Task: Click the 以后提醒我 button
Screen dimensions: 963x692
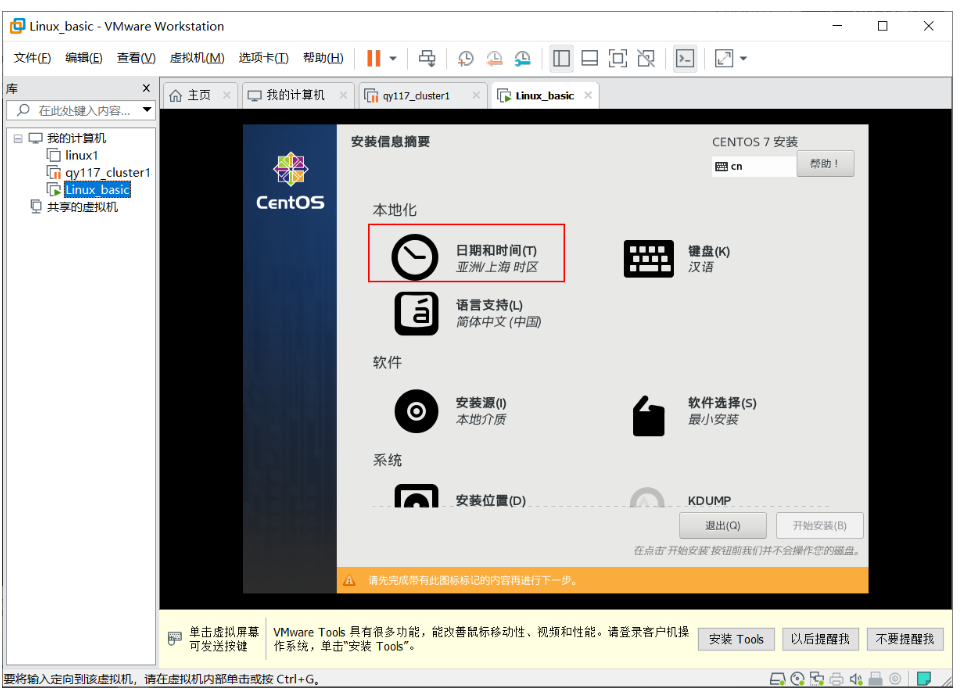Action: click(x=821, y=639)
